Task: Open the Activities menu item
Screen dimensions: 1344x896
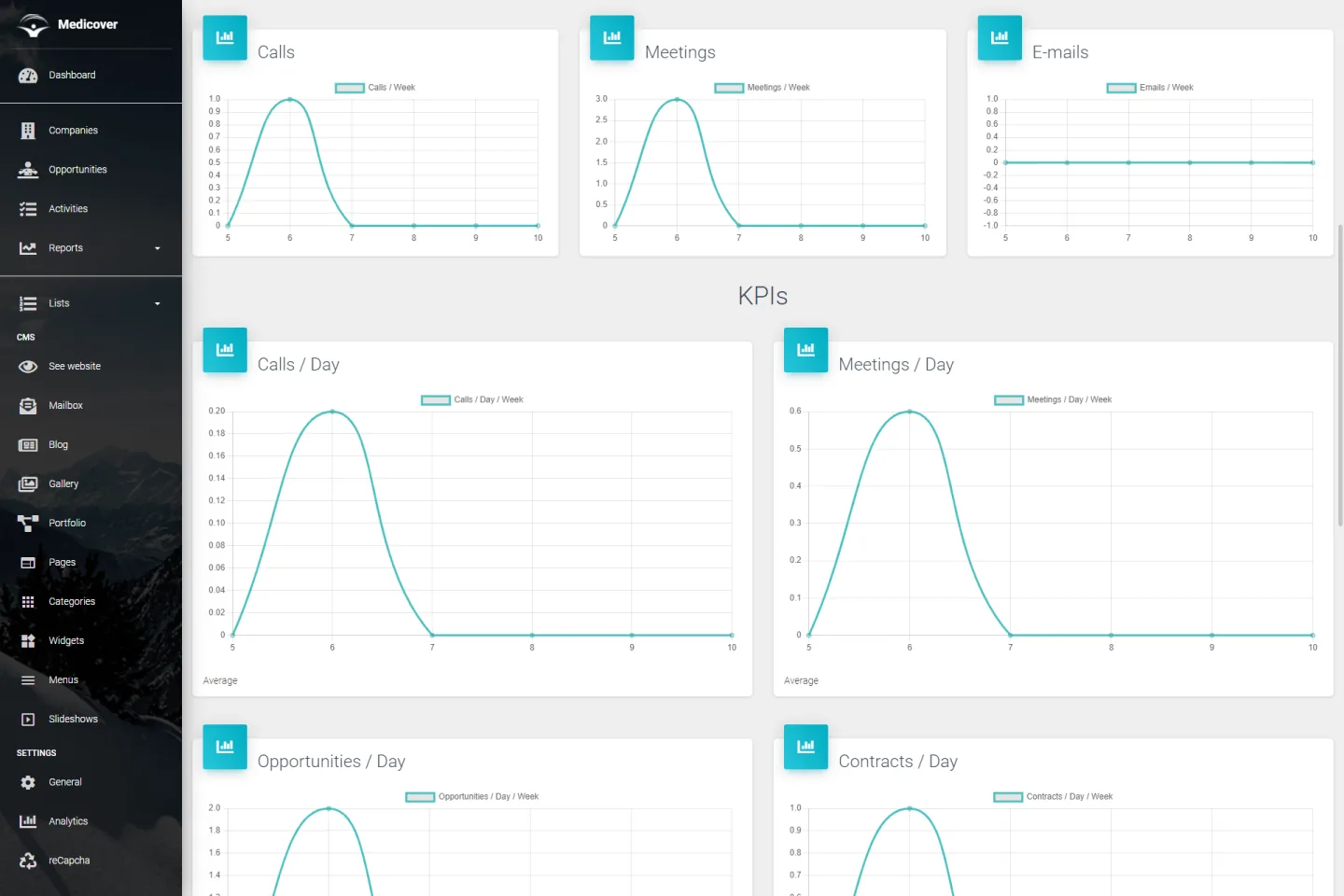Action: pyautogui.click(x=91, y=209)
